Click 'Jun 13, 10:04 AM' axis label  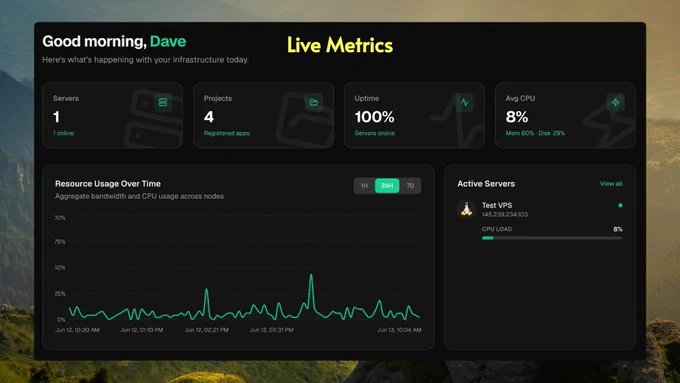point(399,330)
